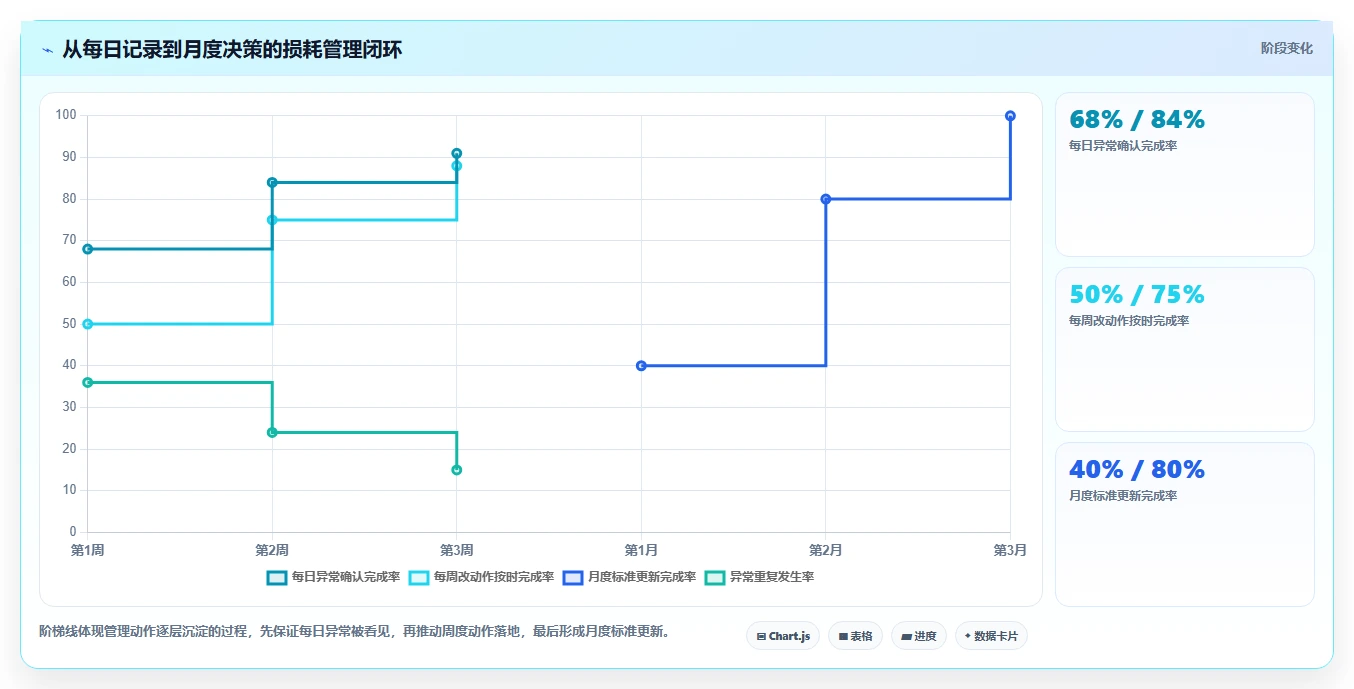Click the 第2月 axis label
Screen dimensions: 1354x689
[x=826, y=550]
